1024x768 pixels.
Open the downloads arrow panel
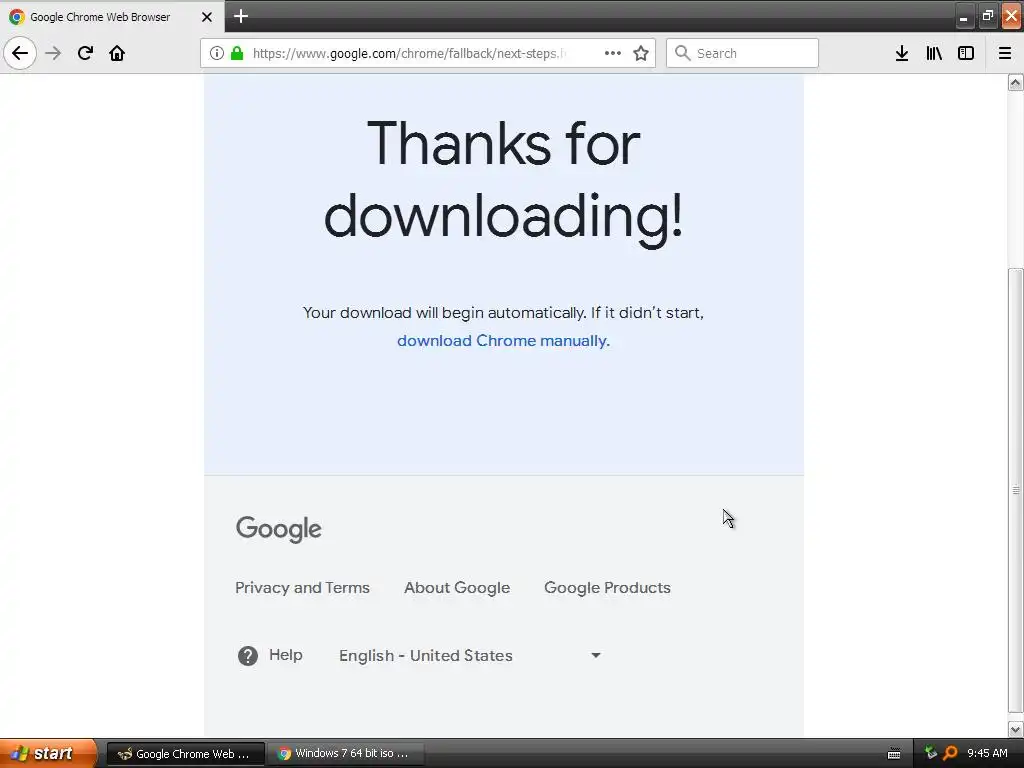click(x=902, y=53)
